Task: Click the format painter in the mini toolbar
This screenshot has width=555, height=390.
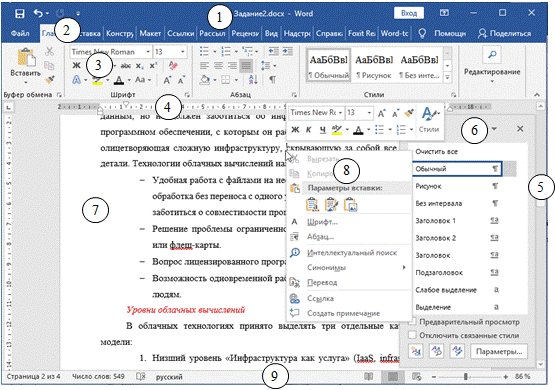Action: 409,113
